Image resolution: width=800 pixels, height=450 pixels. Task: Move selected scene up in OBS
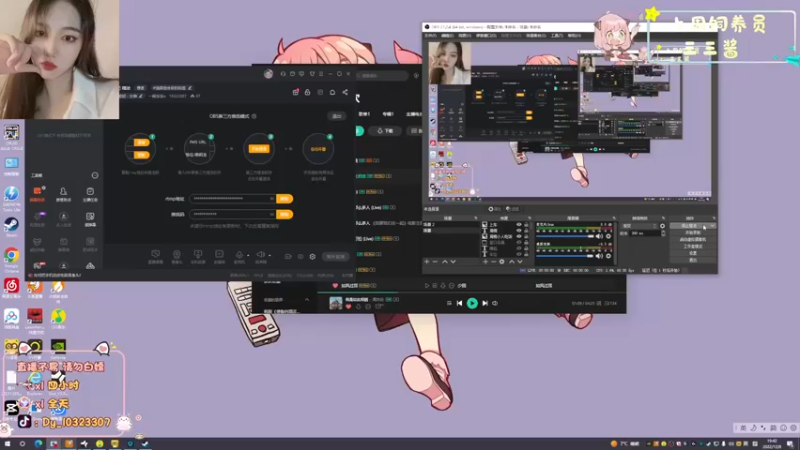(x=444, y=262)
